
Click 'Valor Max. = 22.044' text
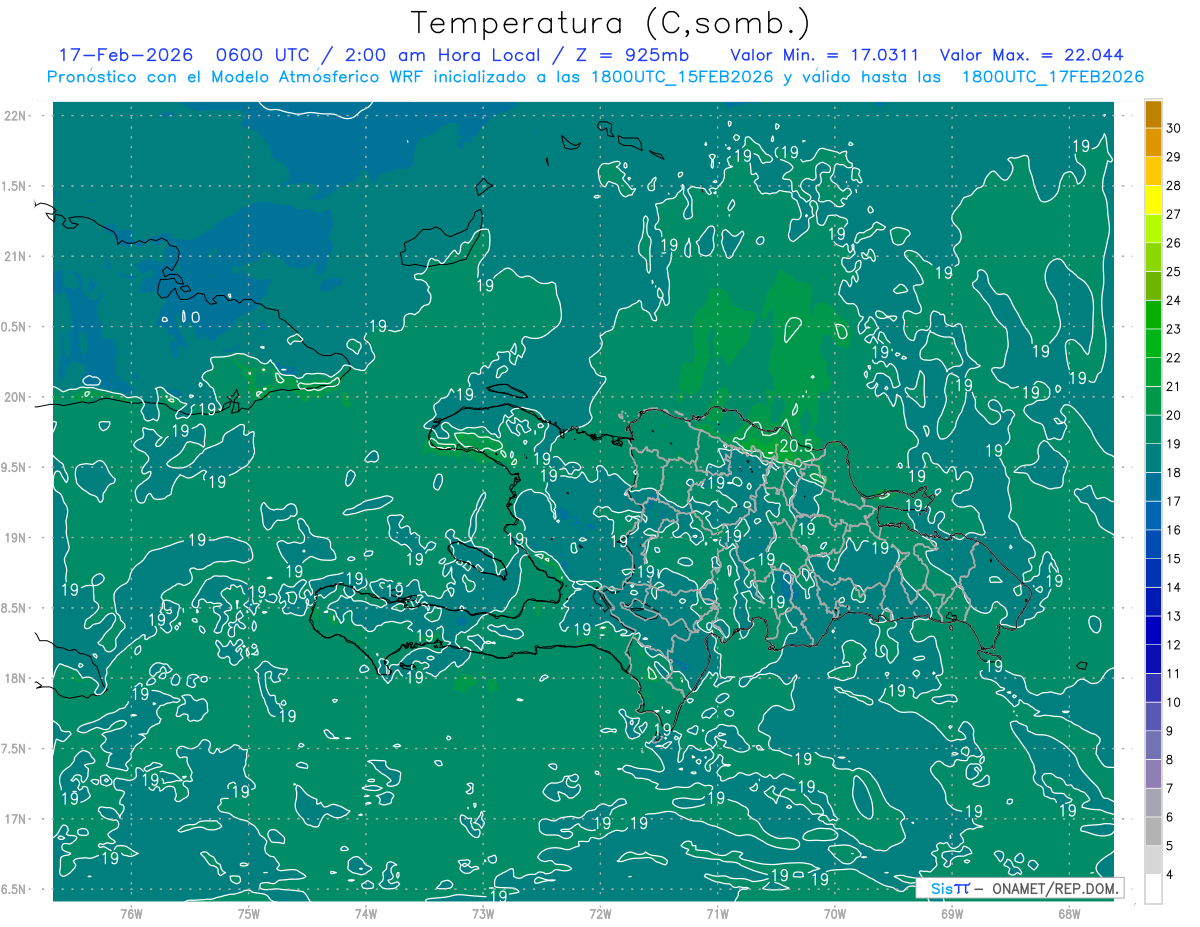pyautogui.click(x=1033, y=55)
